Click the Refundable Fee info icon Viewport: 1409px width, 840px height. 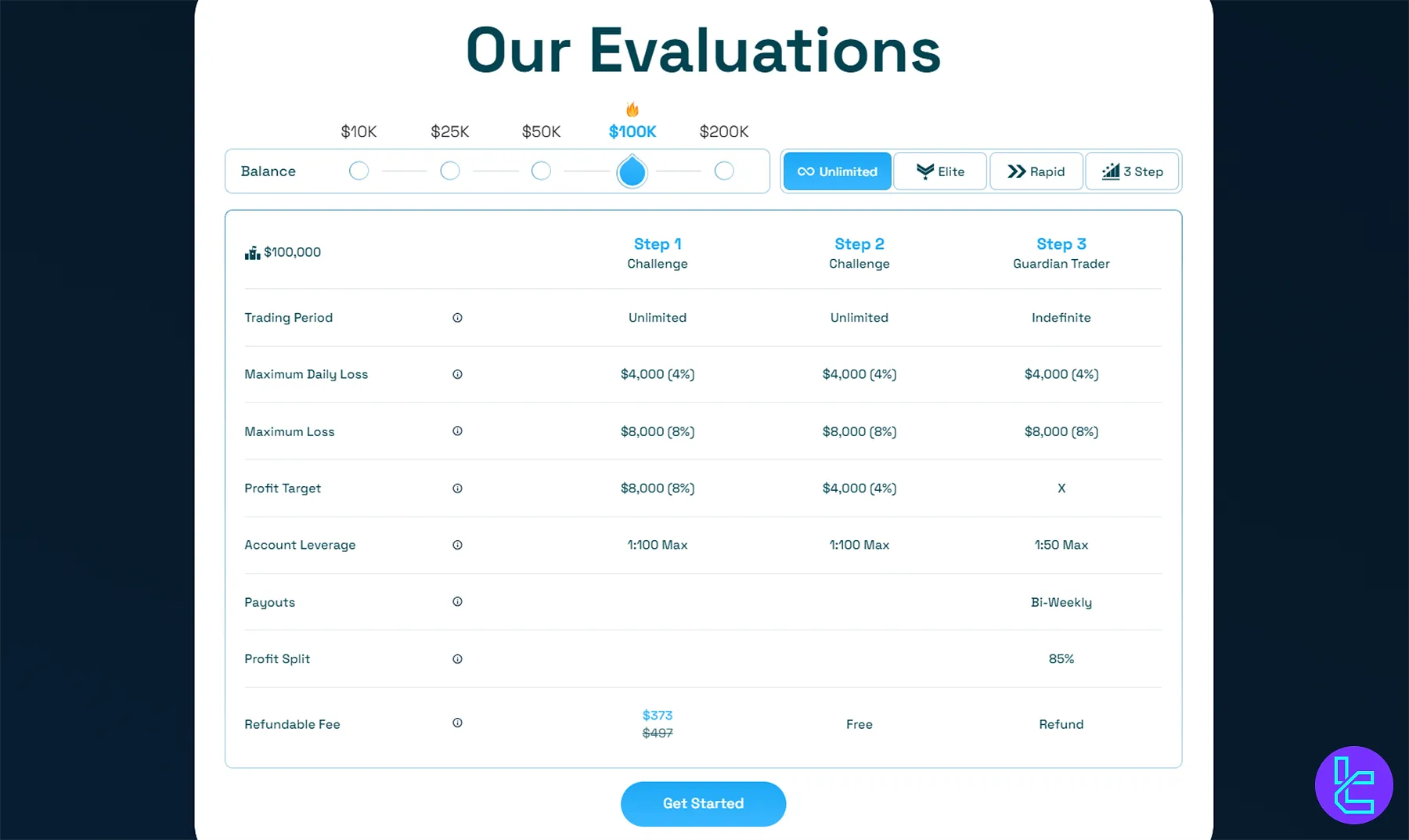[x=457, y=723]
